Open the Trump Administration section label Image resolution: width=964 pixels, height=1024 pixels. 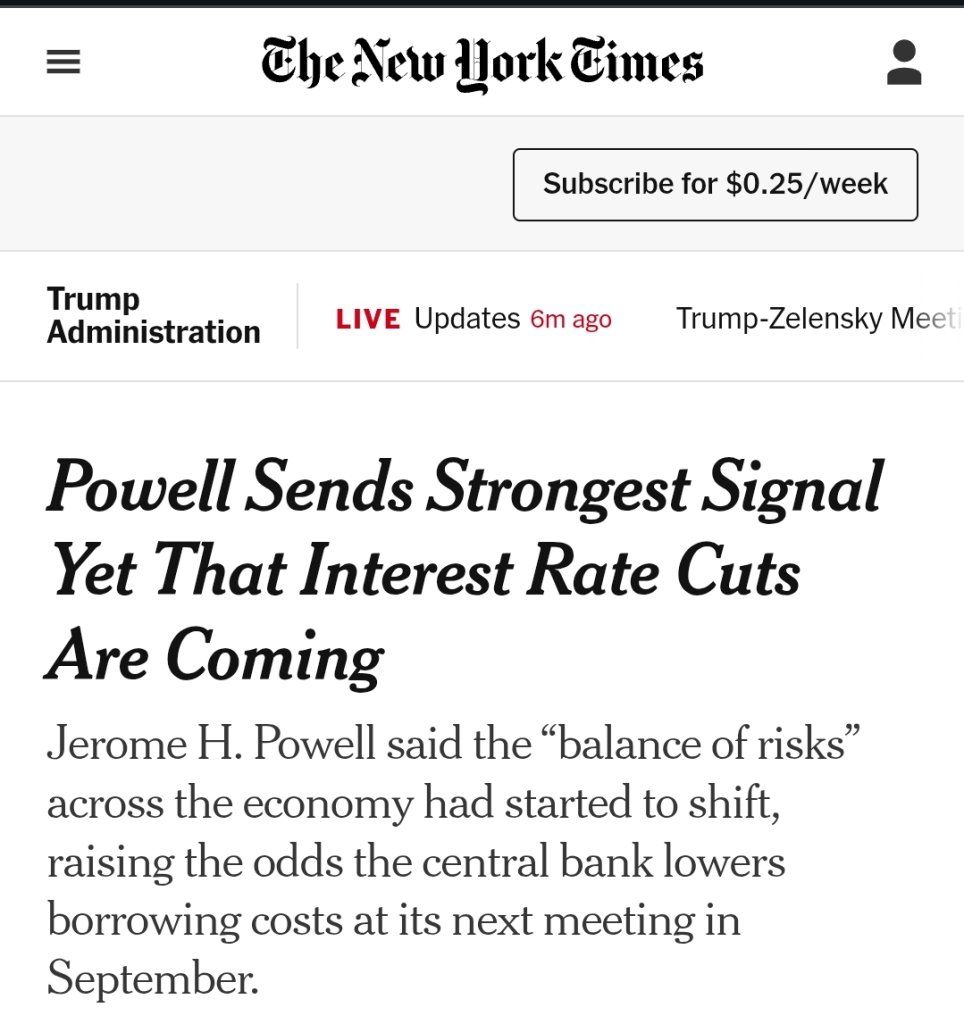click(x=153, y=315)
